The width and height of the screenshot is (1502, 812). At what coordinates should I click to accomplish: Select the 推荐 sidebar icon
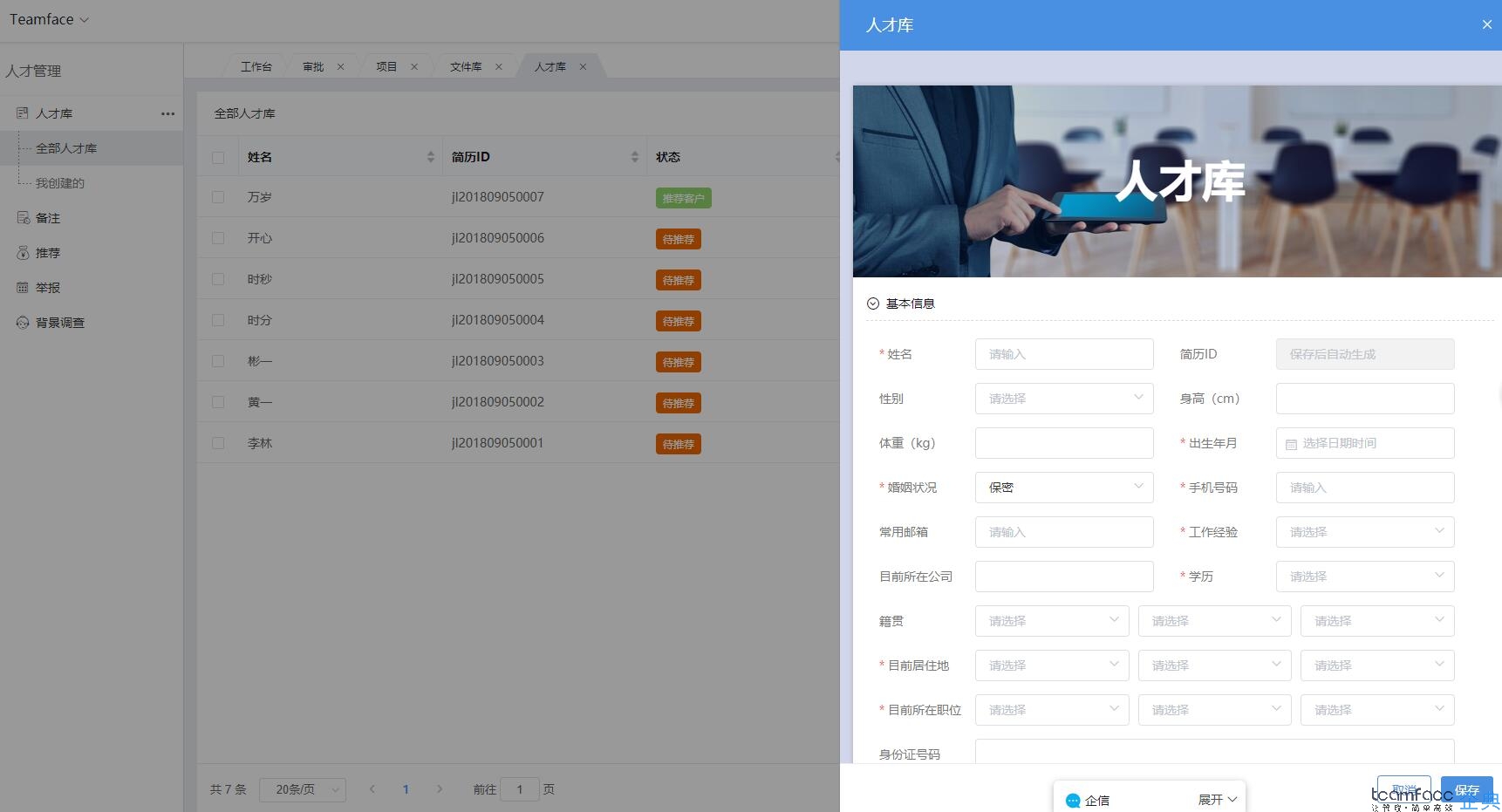(x=23, y=253)
